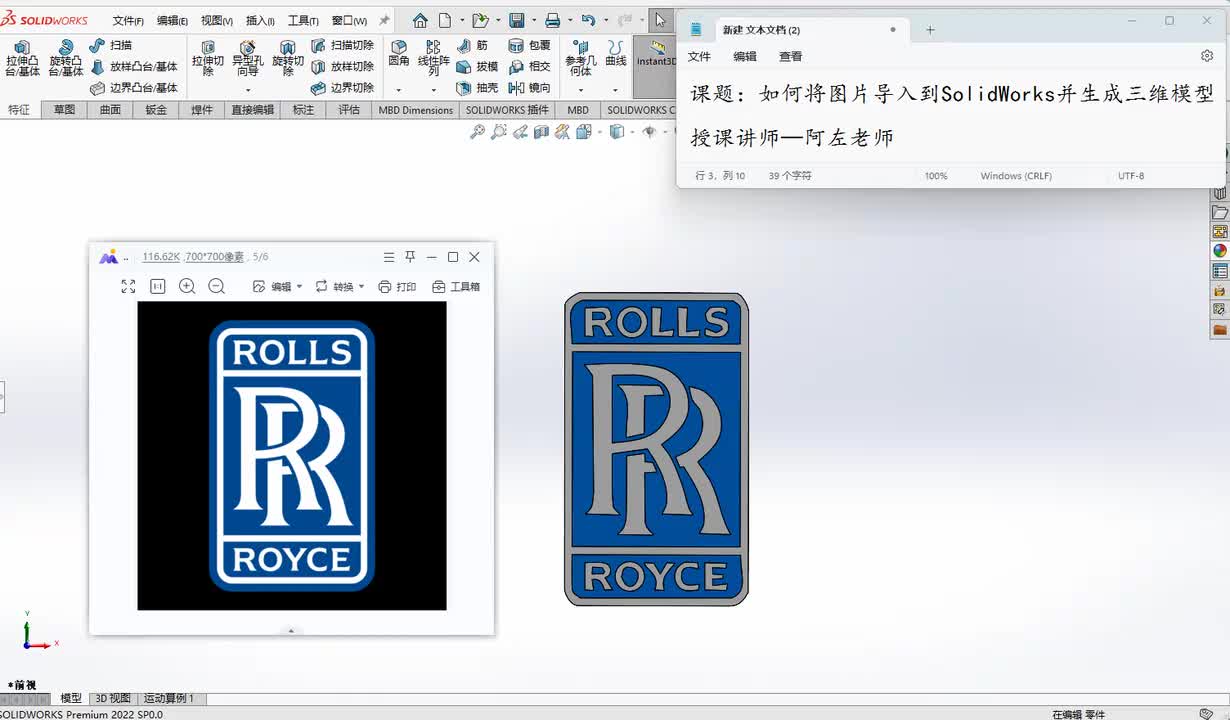The width and height of the screenshot is (1230, 720).
Task: Expand dropdown under 曲线
Action: click(616, 90)
